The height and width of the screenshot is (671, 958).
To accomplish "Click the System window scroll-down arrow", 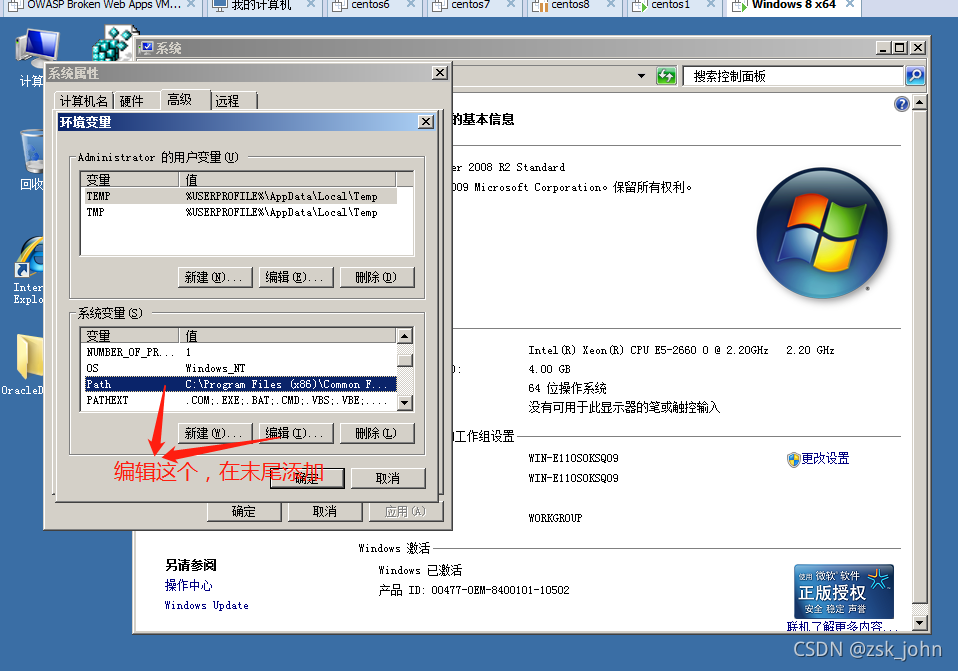I will pos(920,623).
